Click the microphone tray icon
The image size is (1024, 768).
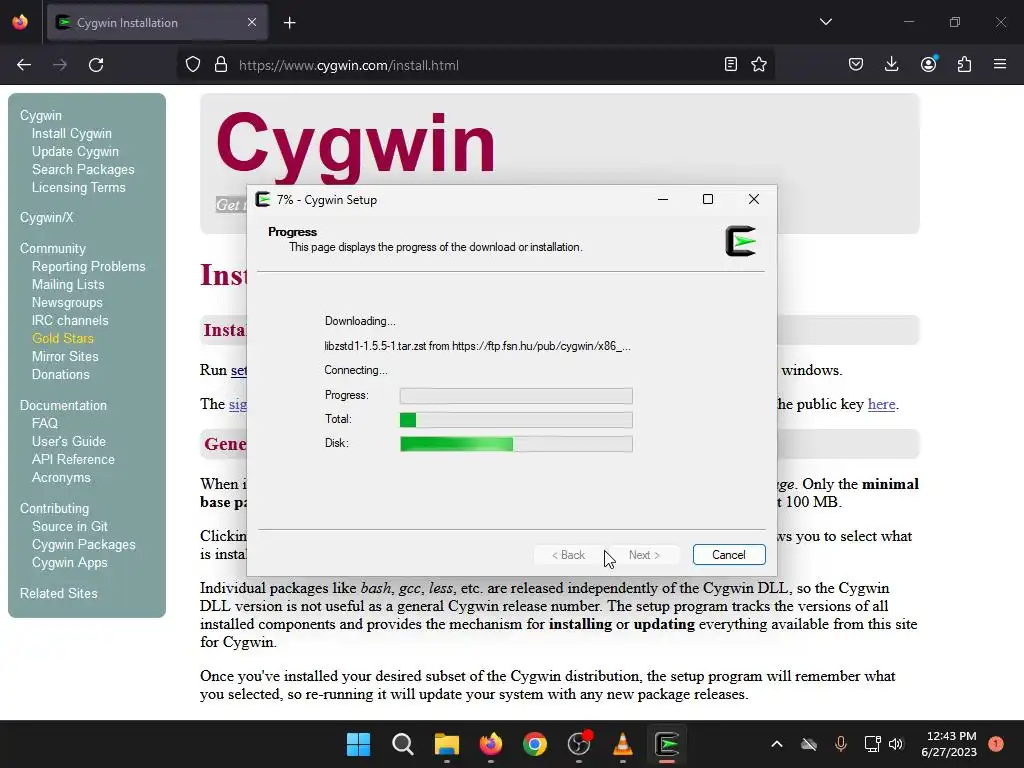tap(840, 744)
